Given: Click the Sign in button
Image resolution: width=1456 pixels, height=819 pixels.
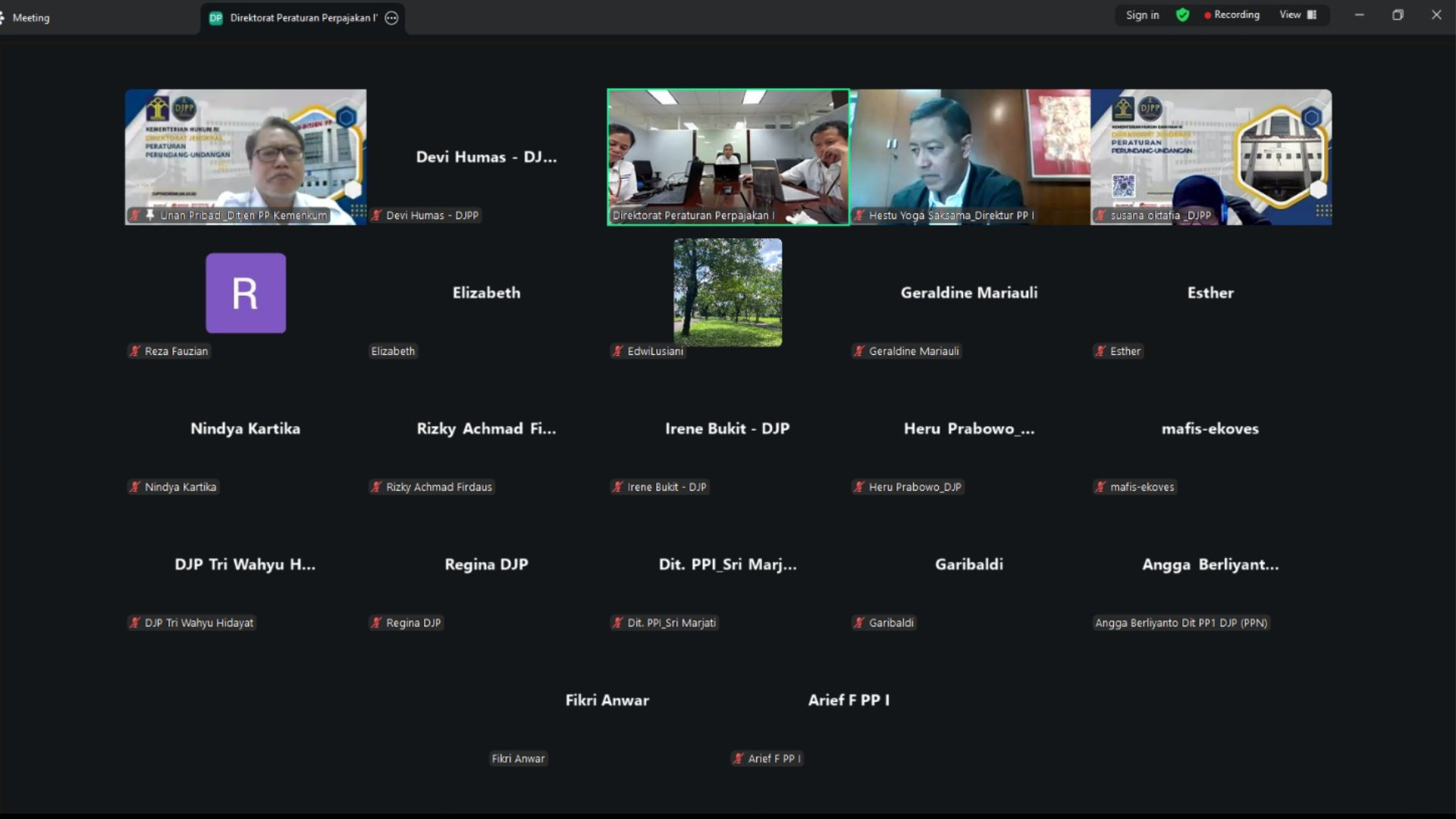Looking at the screenshot, I should click(1142, 14).
